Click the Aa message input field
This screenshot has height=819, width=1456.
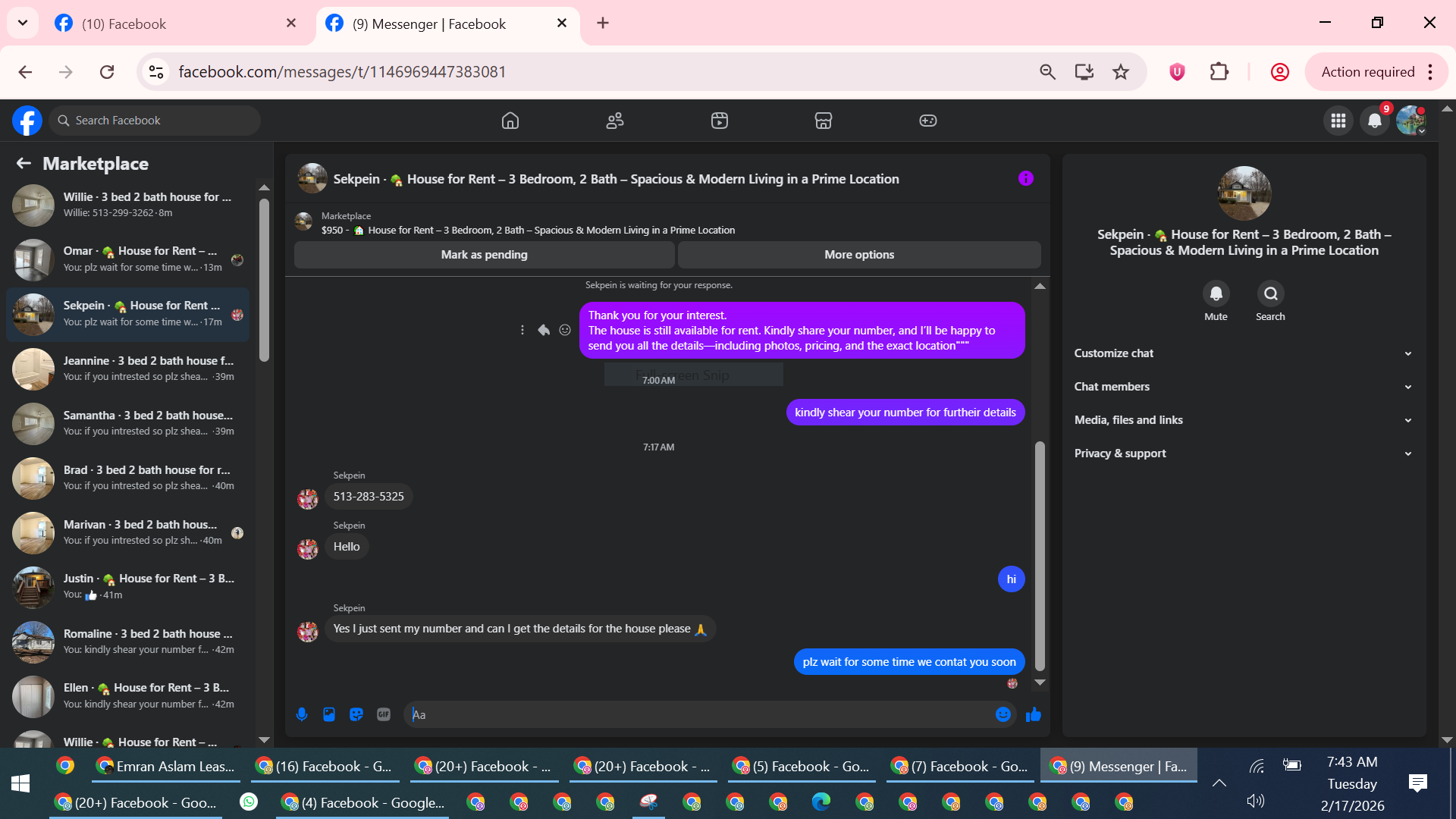pyautogui.click(x=698, y=714)
